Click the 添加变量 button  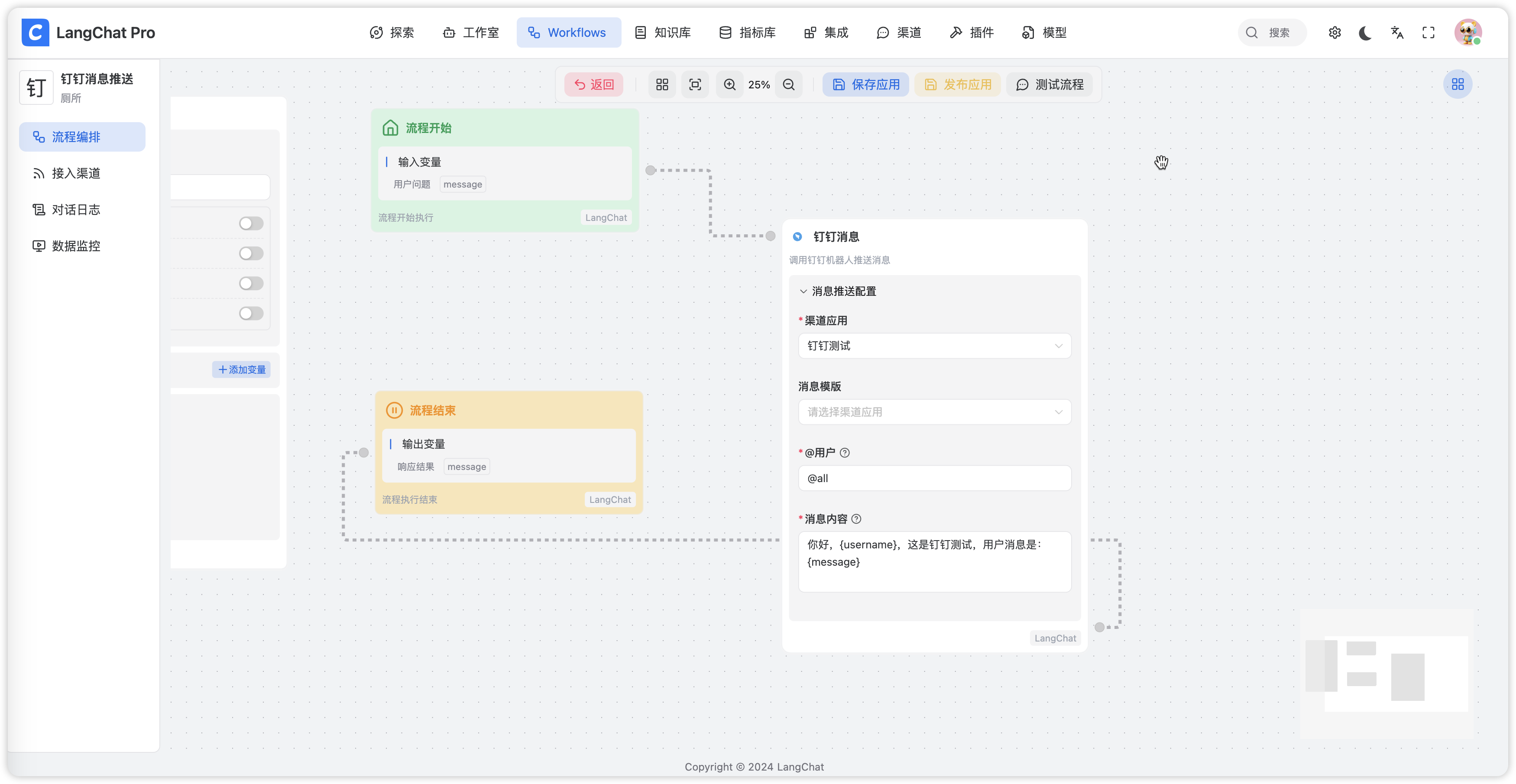pyautogui.click(x=241, y=369)
